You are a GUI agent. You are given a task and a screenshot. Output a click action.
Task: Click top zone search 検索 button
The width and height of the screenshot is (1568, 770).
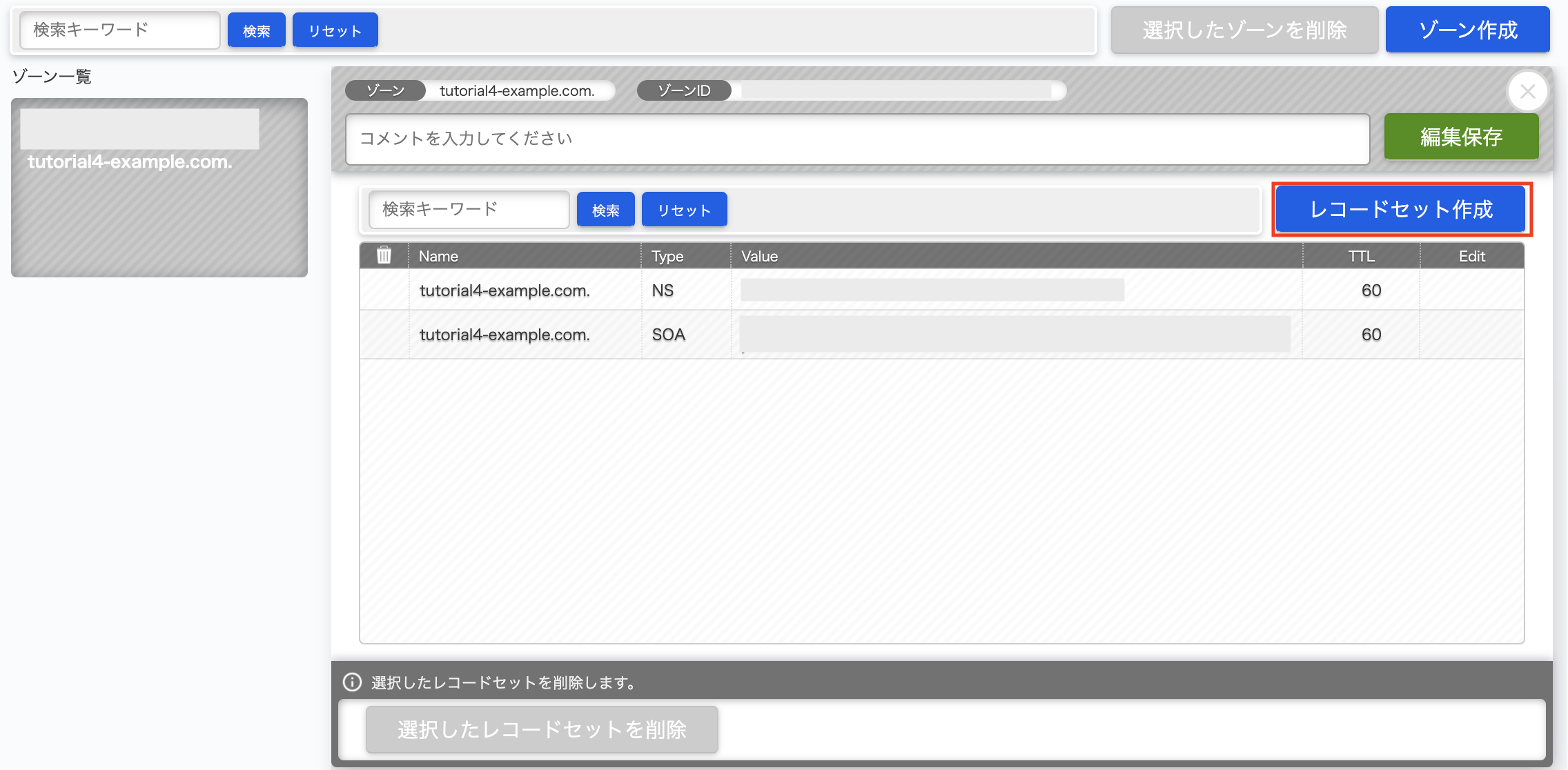point(256,30)
